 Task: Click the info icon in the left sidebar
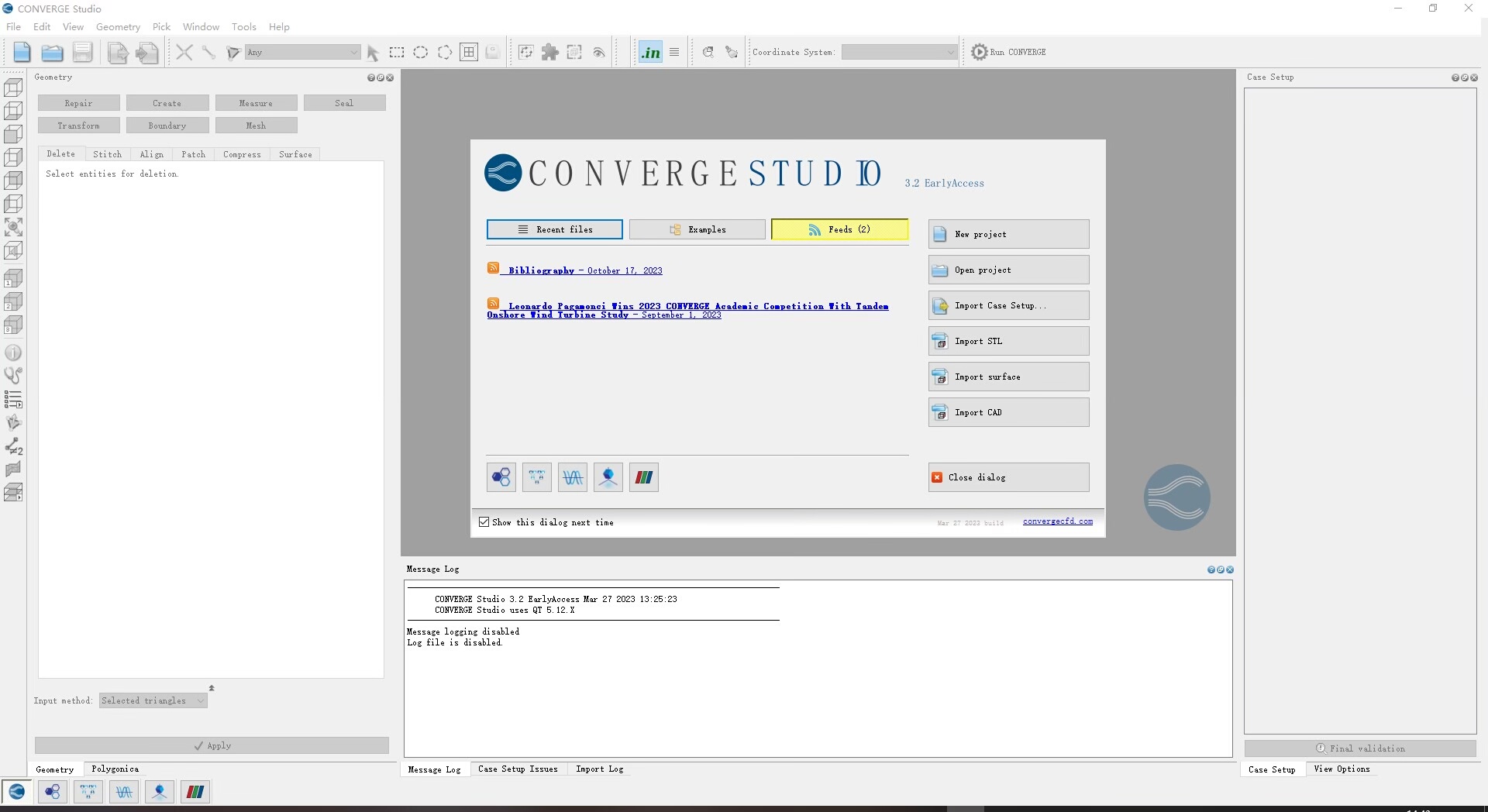pyautogui.click(x=13, y=353)
